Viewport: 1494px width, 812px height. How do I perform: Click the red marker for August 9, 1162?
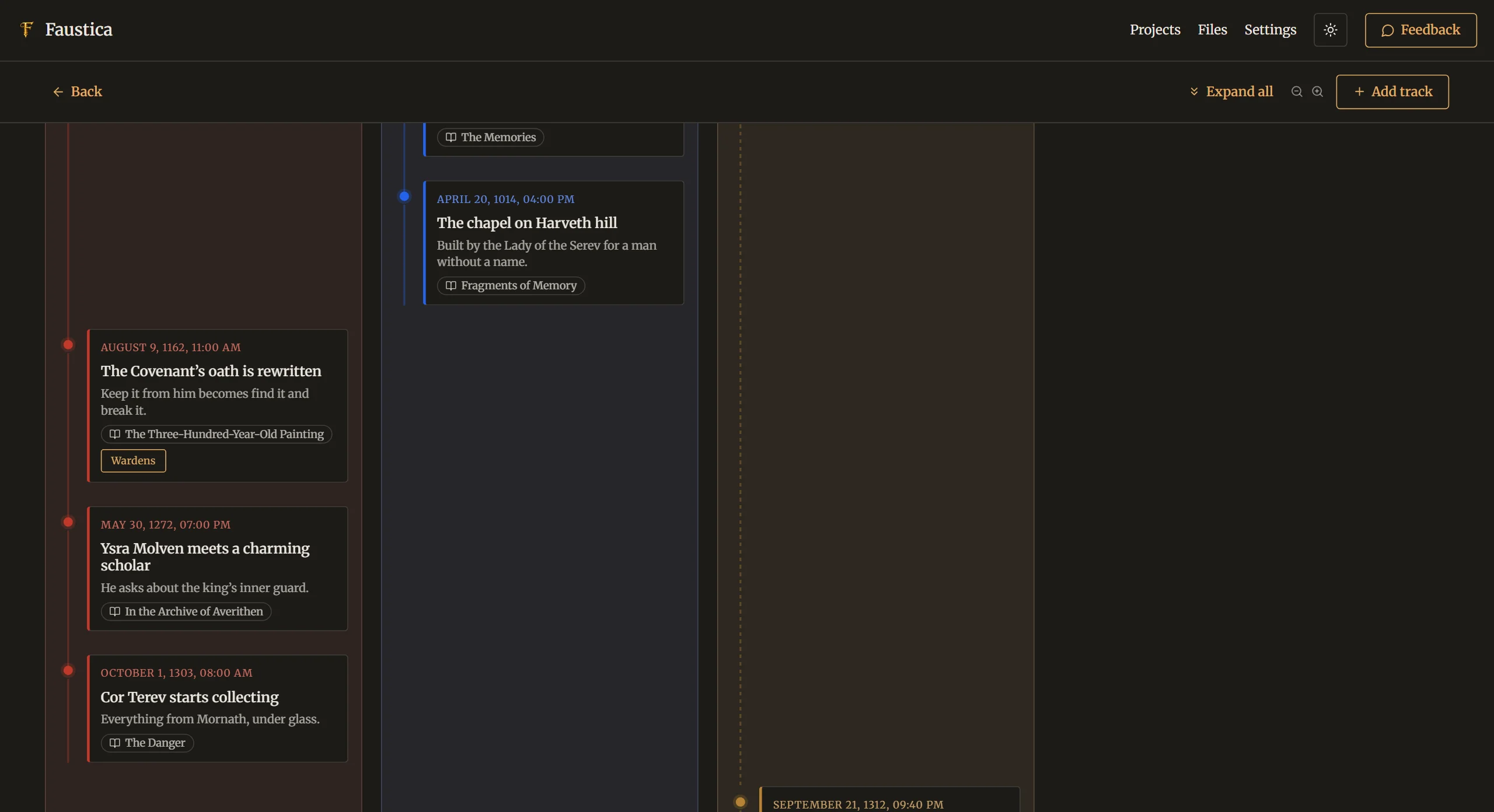pyautogui.click(x=68, y=345)
